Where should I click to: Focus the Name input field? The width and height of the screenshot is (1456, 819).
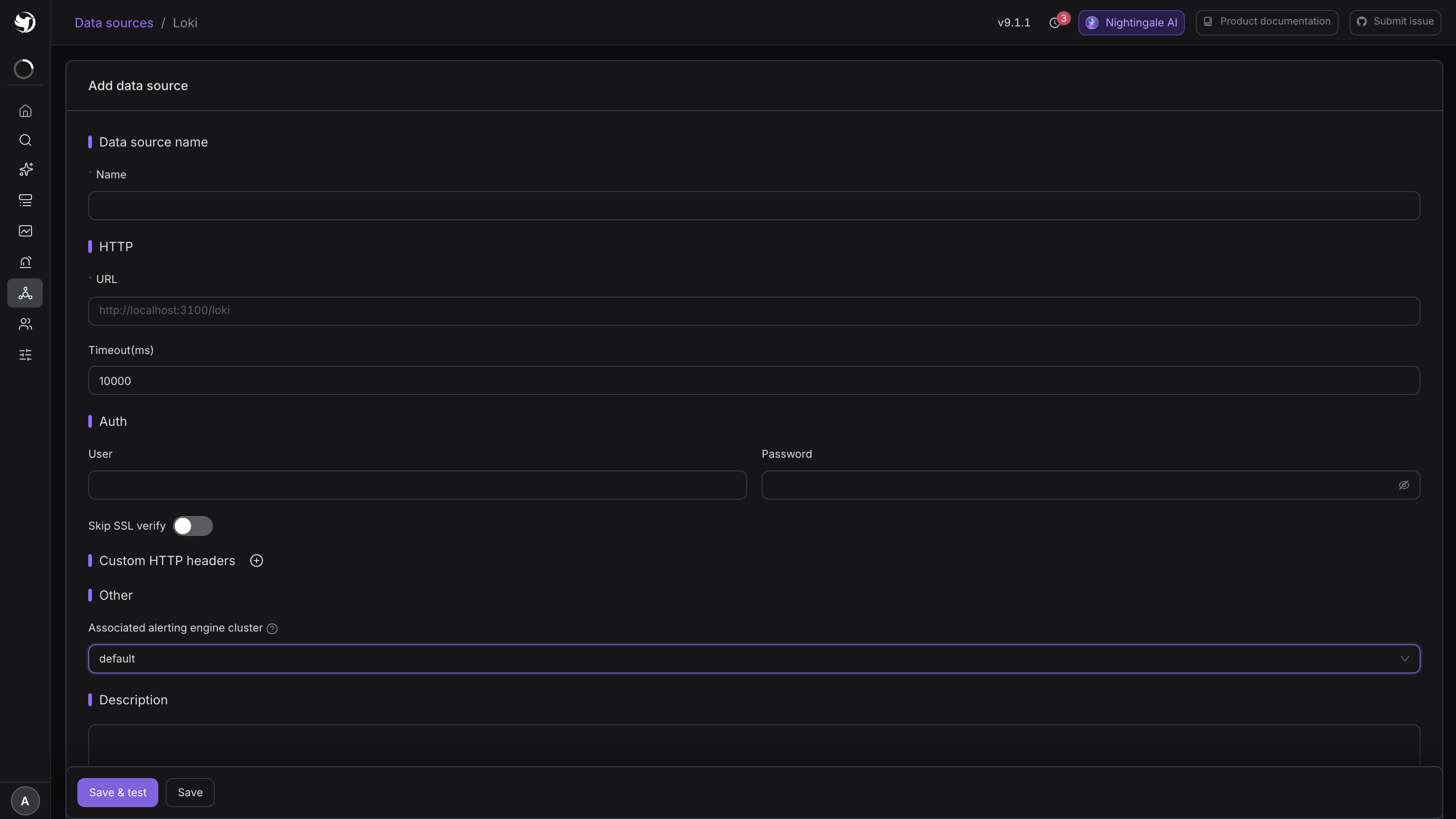click(x=754, y=206)
